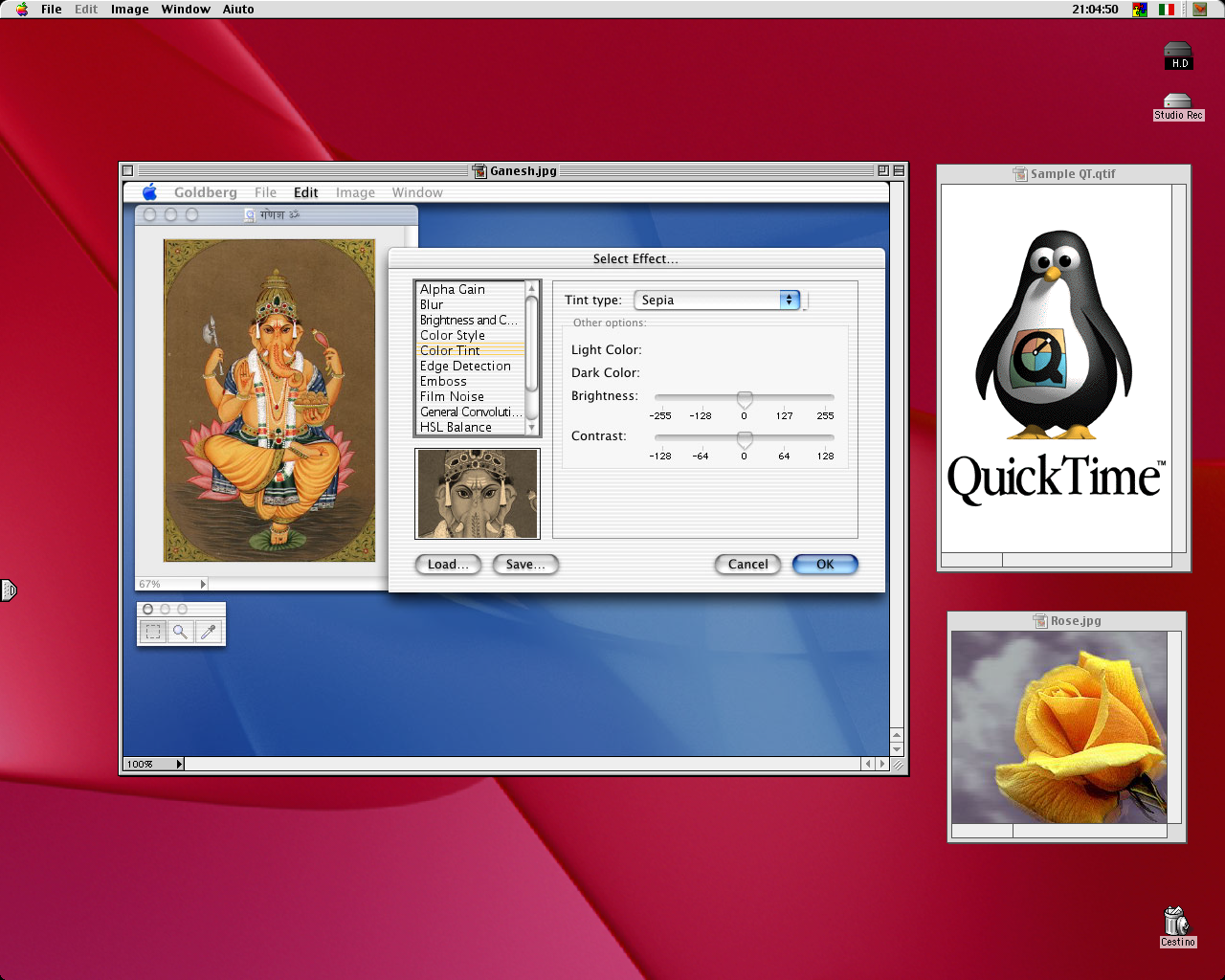Select HSL Balance effect
Image resolution: width=1225 pixels, height=980 pixels.
[x=471, y=427]
